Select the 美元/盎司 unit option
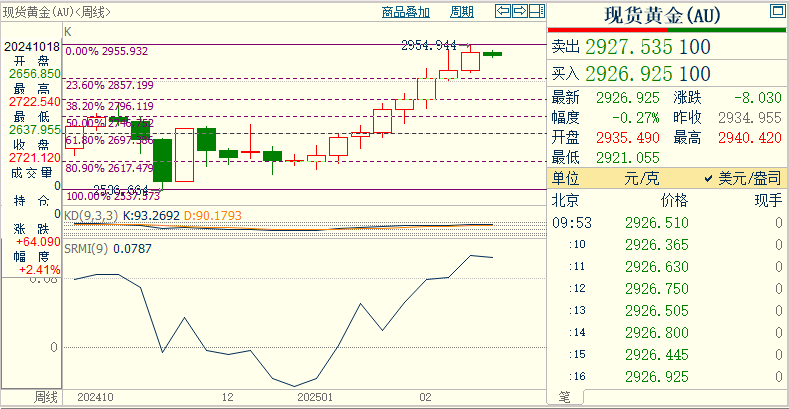This screenshot has width=789, height=409. pyautogui.click(x=749, y=178)
